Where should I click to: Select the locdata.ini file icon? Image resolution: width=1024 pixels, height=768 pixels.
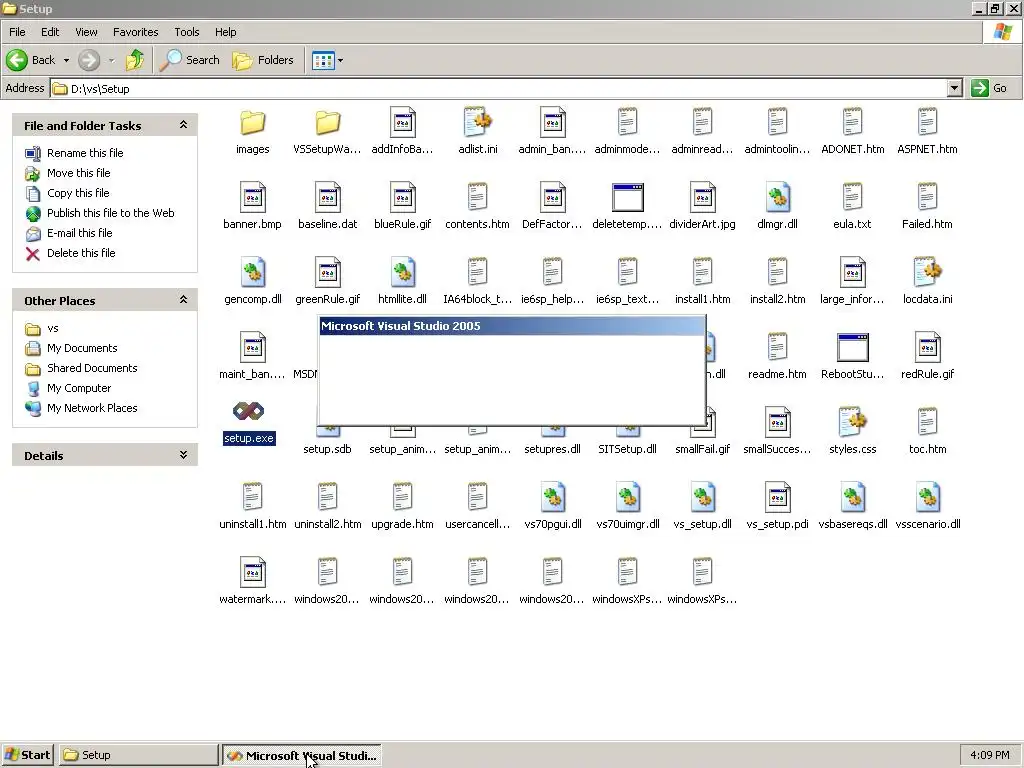pyautogui.click(x=927, y=272)
